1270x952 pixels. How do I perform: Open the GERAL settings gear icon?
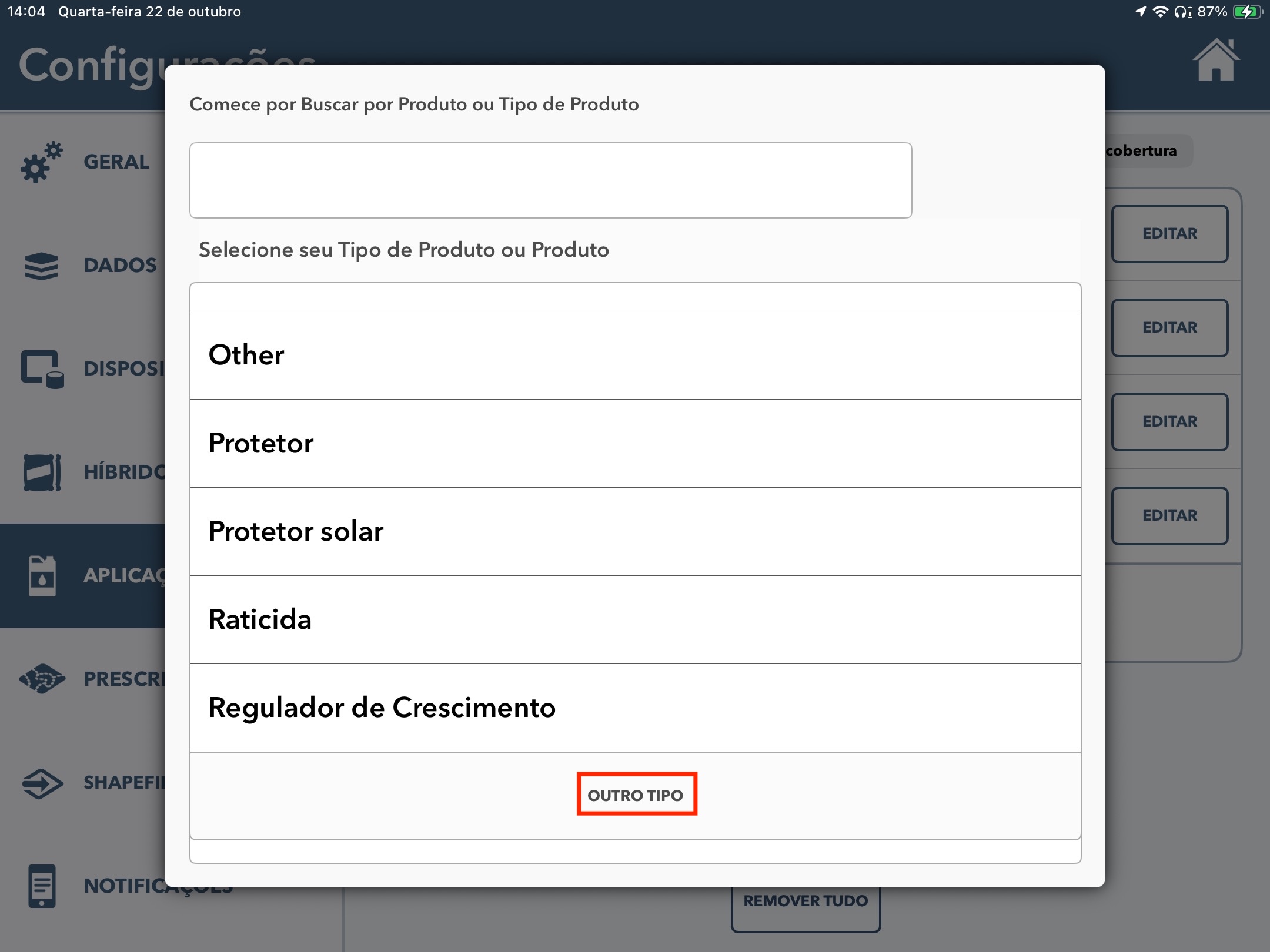(40, 162)
